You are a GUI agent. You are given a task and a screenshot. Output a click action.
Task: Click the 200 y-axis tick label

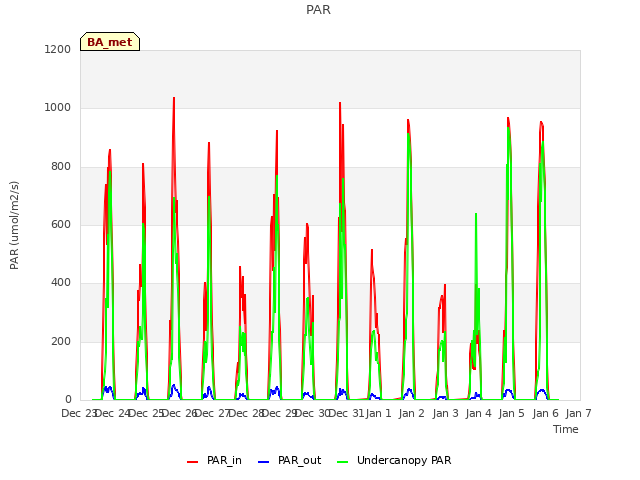click(x=61, y=341)
